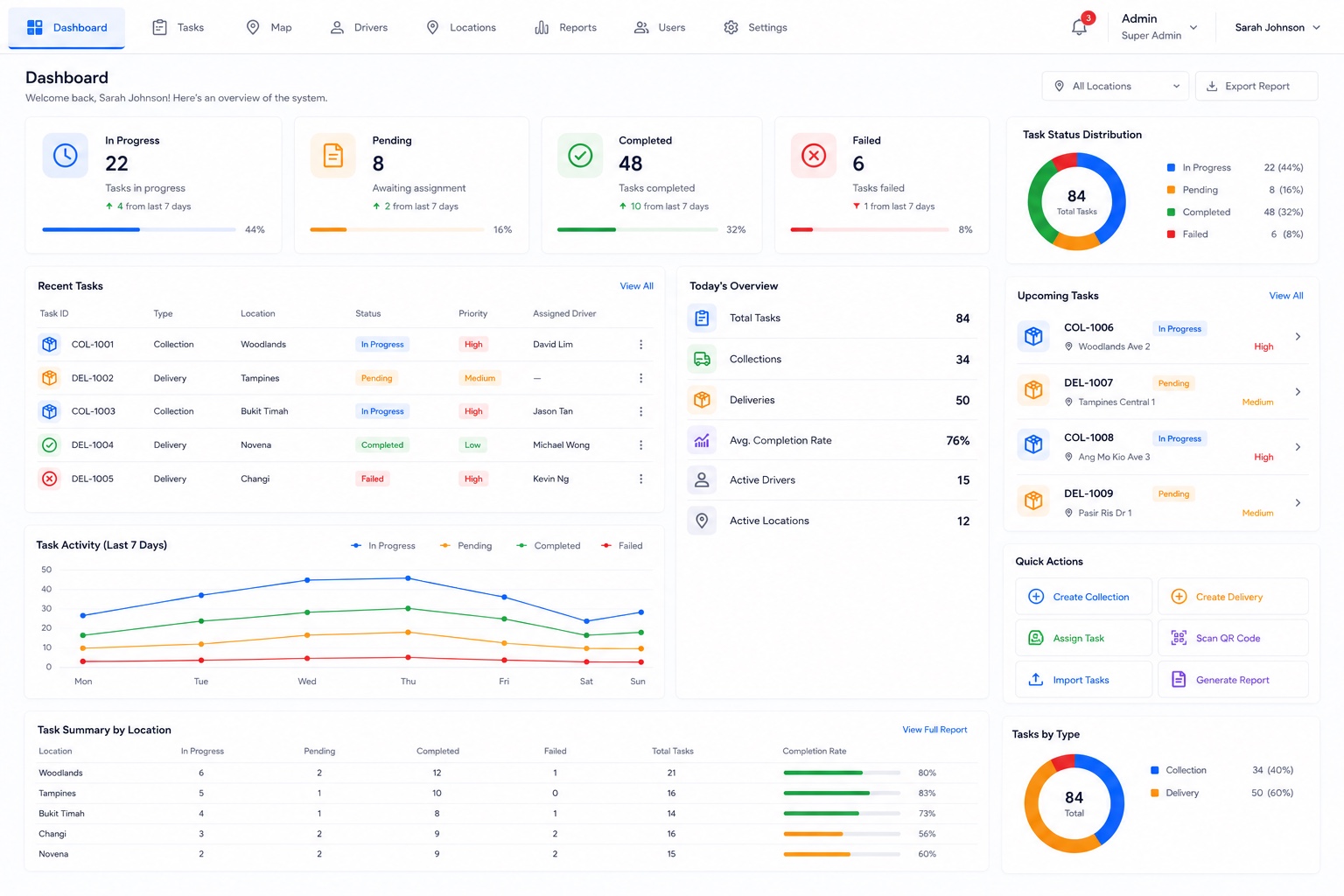Click DEL-1004 completed check icon
Viewport: 1344px width, 896px height.
tap(50, 445)
